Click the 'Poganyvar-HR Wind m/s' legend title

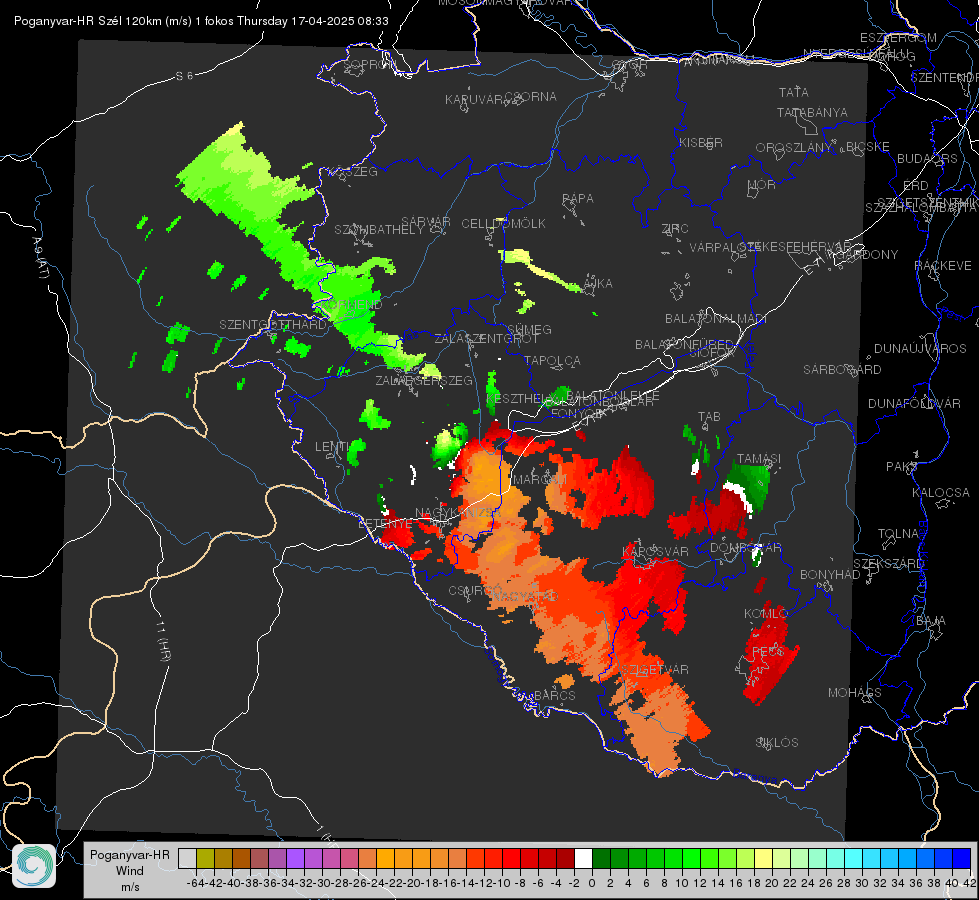coord(130,871)
